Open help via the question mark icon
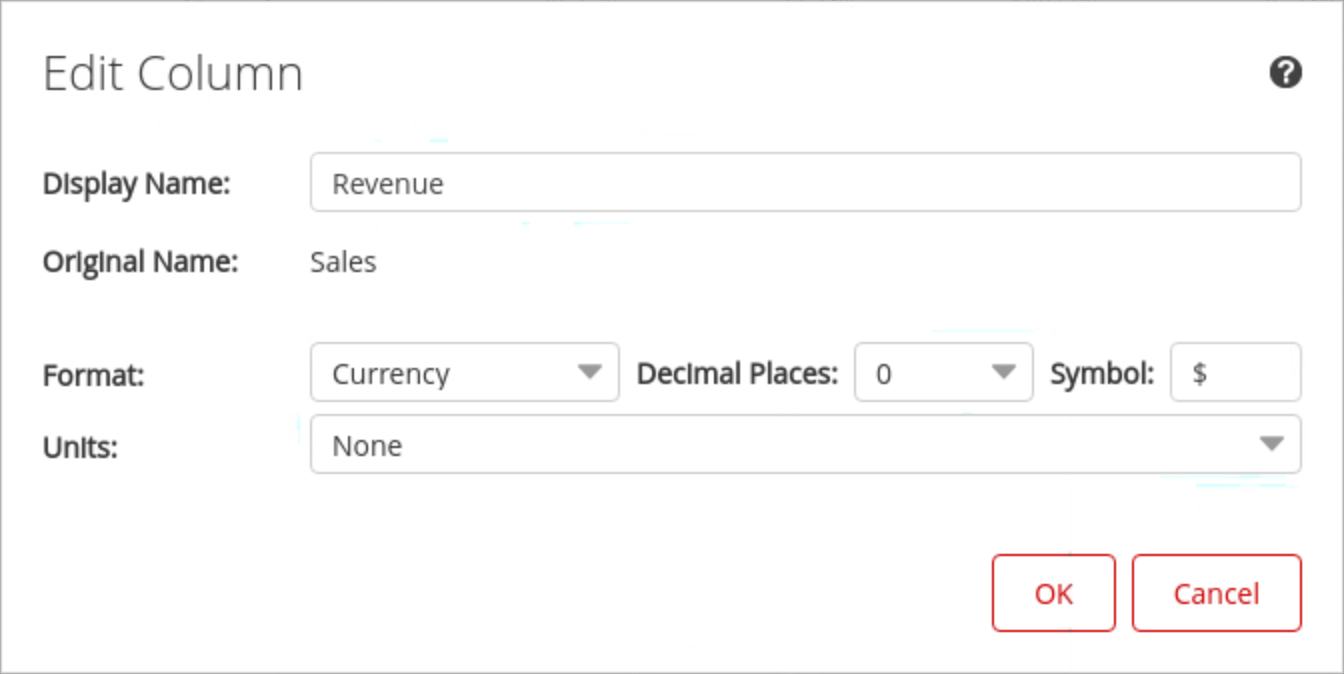The image size is (1344, 674). pos(1285,73)
